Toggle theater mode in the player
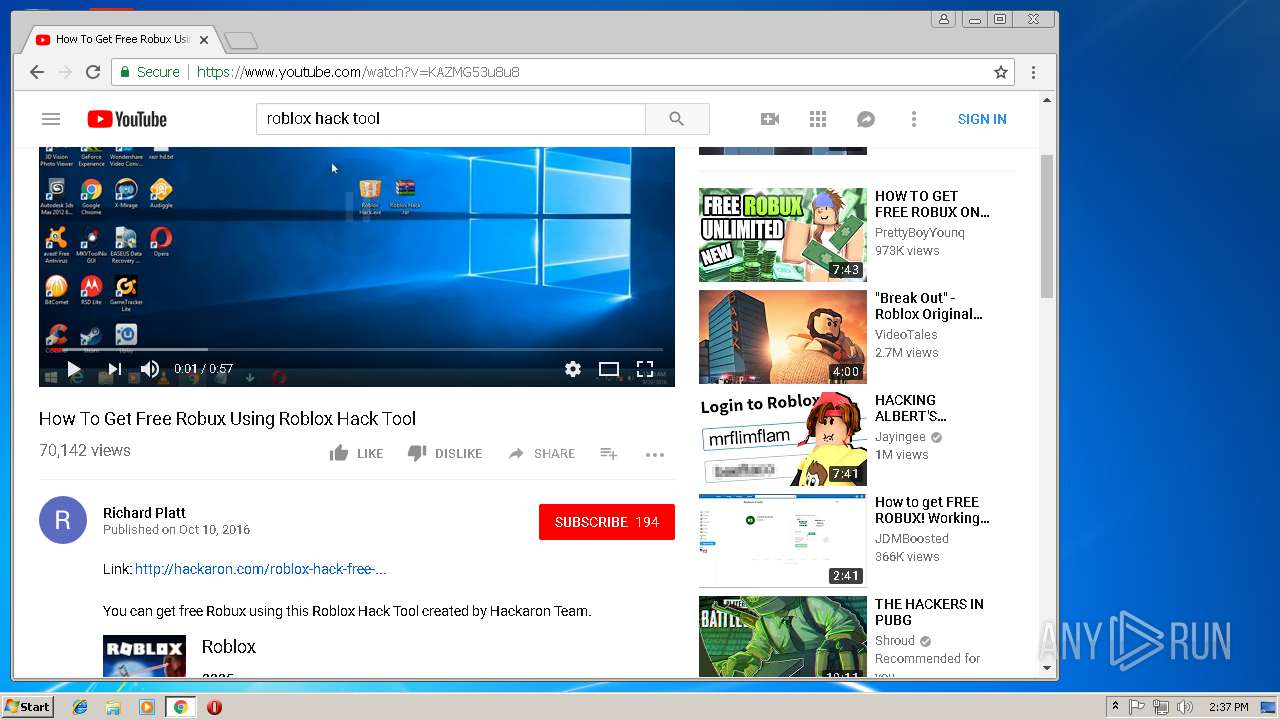The image size is (1280, 720). [x=609, y=369]
